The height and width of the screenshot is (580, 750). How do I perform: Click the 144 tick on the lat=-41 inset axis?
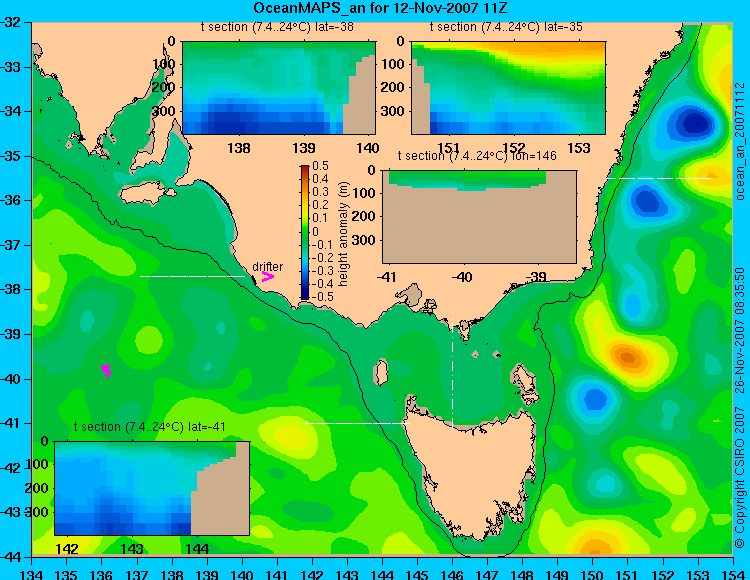coord(197,548)
